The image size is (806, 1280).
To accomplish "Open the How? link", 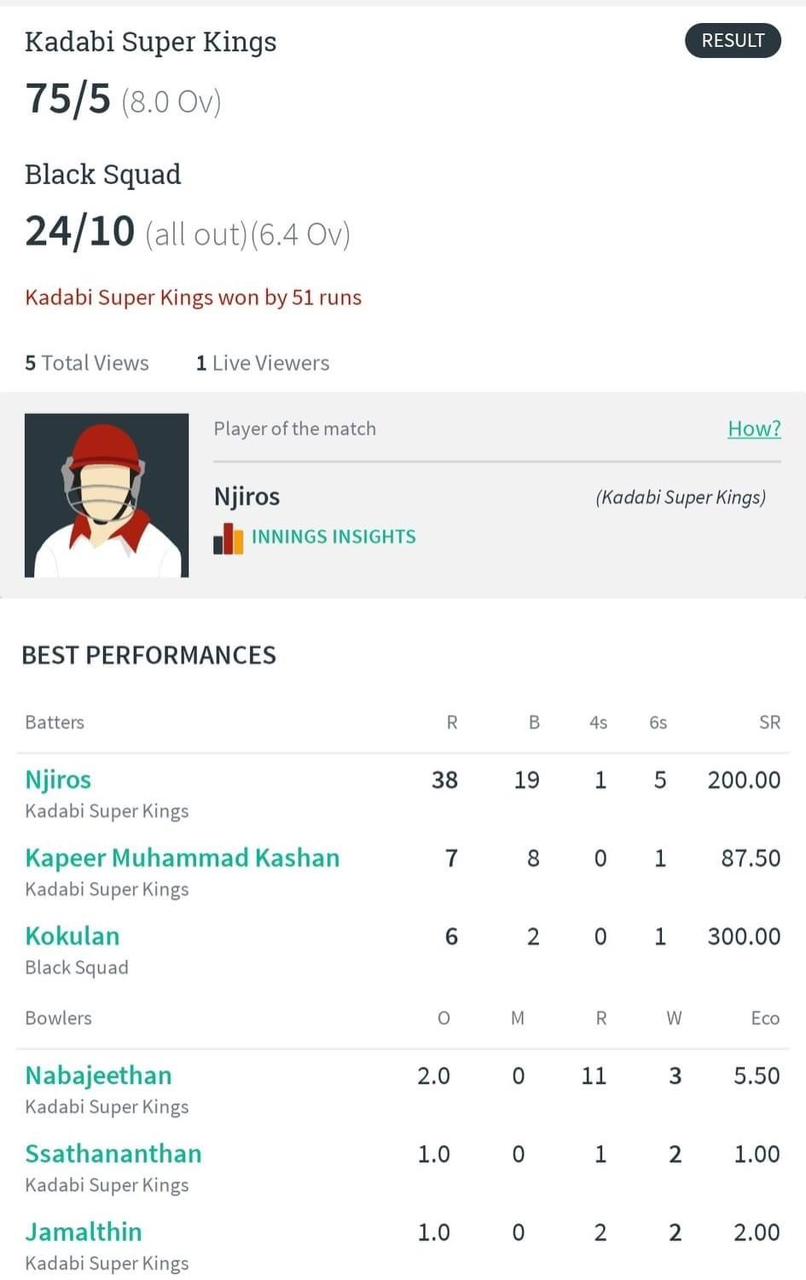I will pyautogui.click(x=754, y=429).
